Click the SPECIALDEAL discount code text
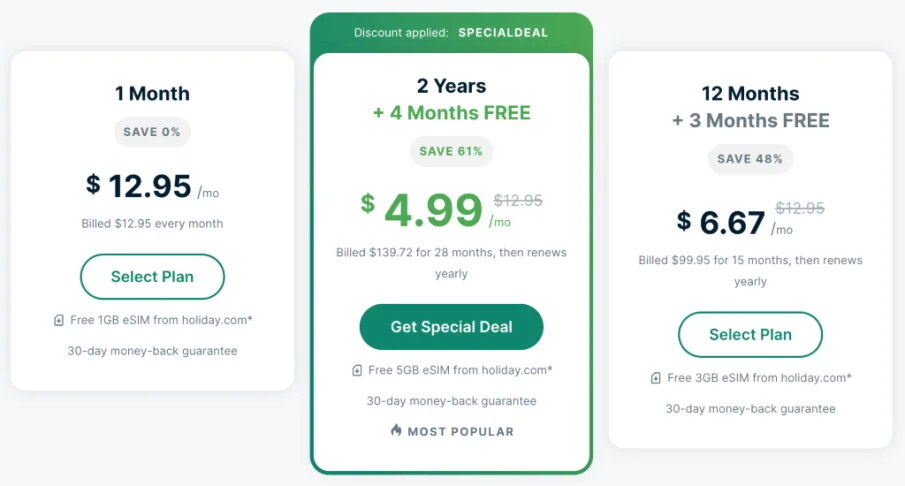905x486 pixels. coord(503,33)
